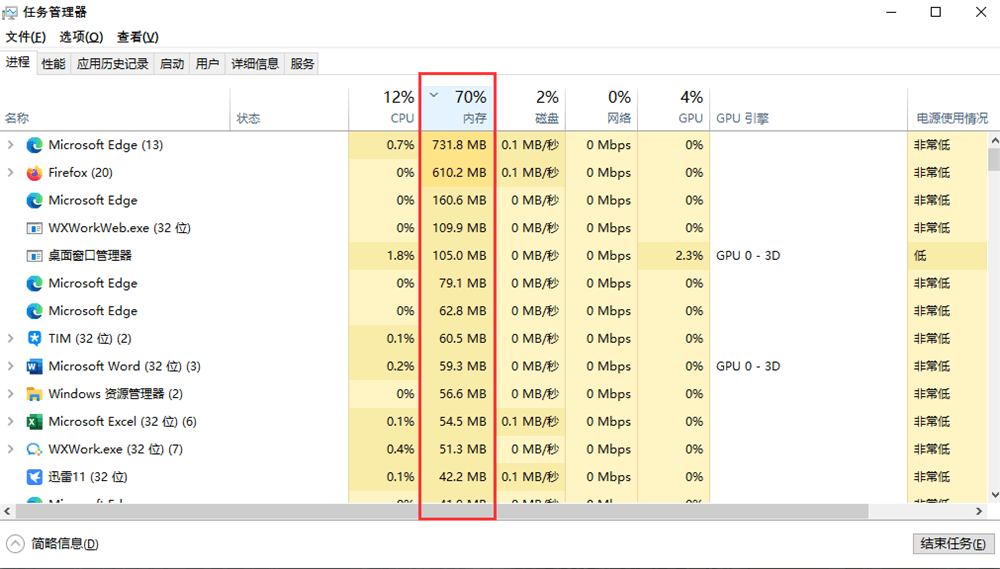
Task: Sort by the 网络 column header
Action: click(601, 107)
